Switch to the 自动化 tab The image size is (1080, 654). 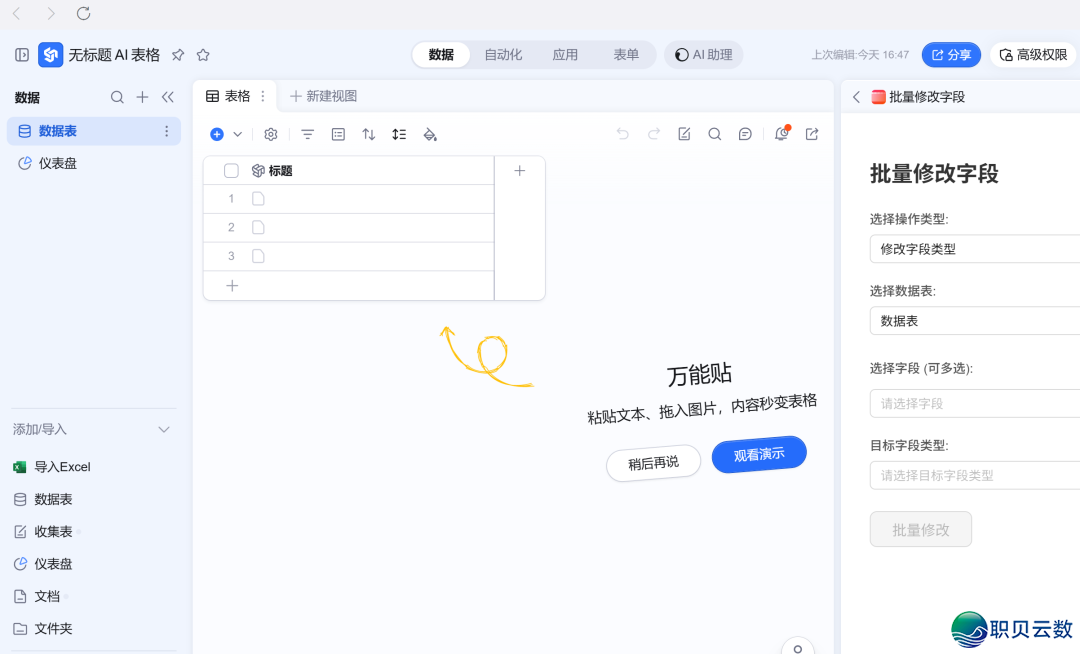coord(503,55)
